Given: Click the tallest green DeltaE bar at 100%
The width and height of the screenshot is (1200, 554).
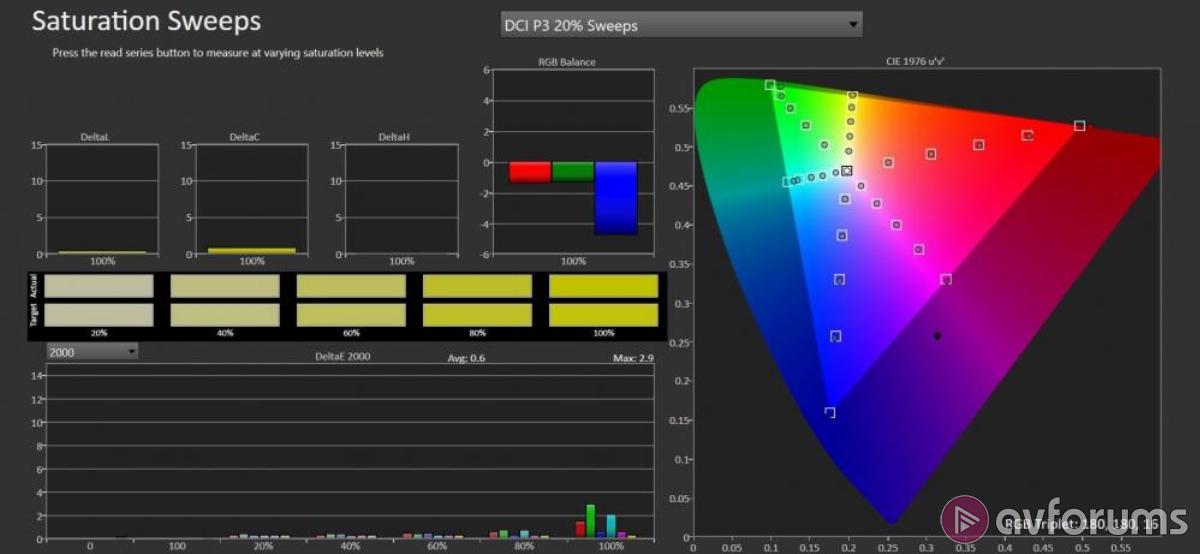Looking at the screenshot, I should pyautogui.click(x=591, y=521).
